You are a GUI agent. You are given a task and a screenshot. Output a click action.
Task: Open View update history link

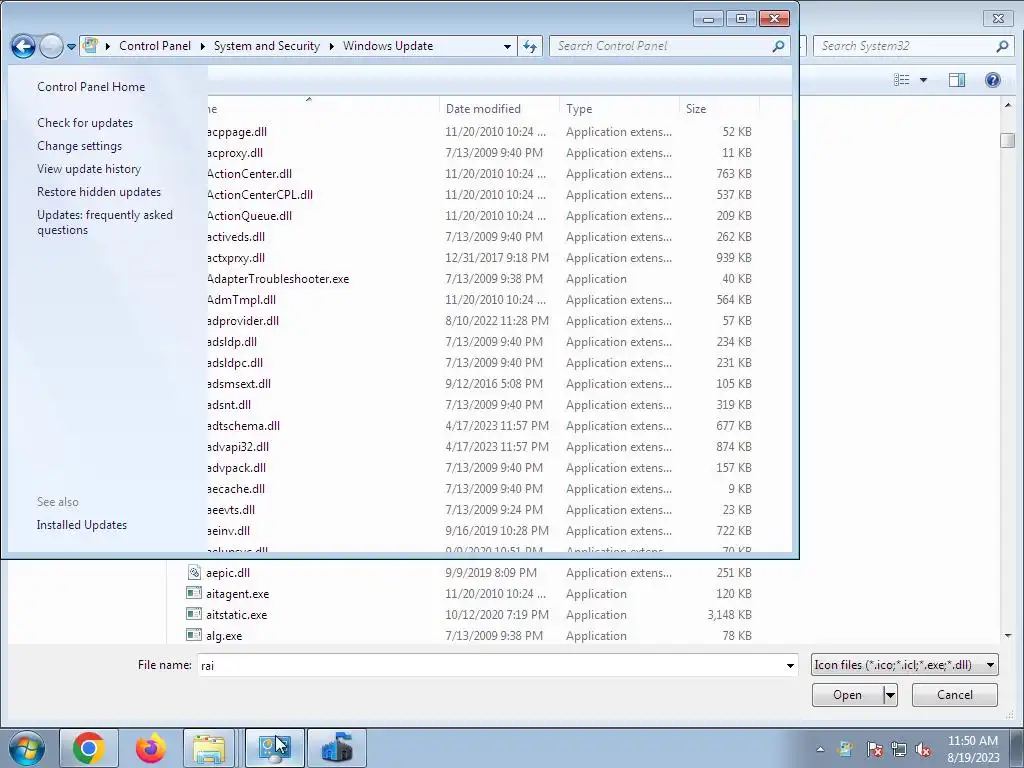[89, 168]
